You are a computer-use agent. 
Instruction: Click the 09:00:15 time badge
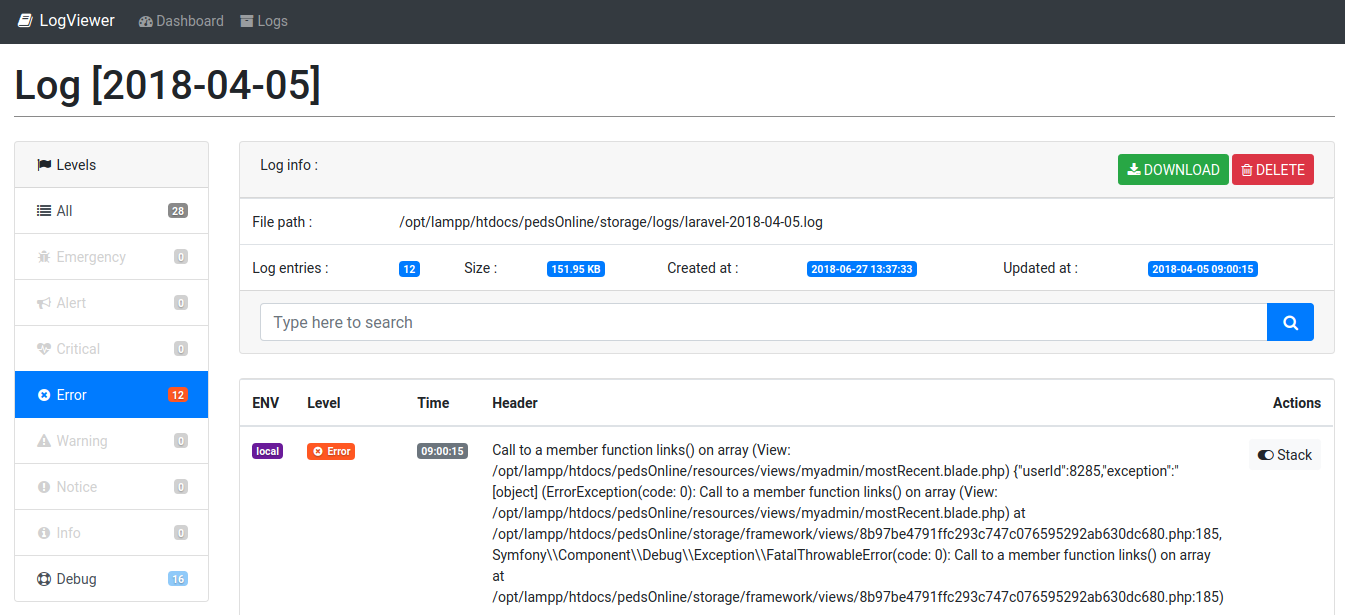coord(443,451)
